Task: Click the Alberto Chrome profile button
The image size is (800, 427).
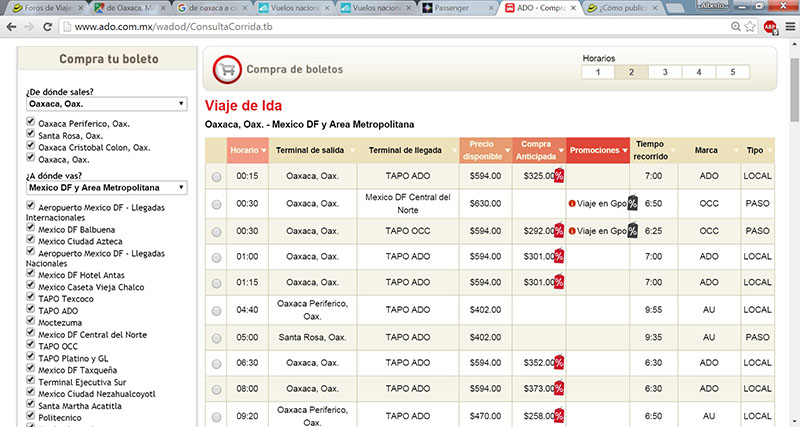Action: [x=714, y=5]
